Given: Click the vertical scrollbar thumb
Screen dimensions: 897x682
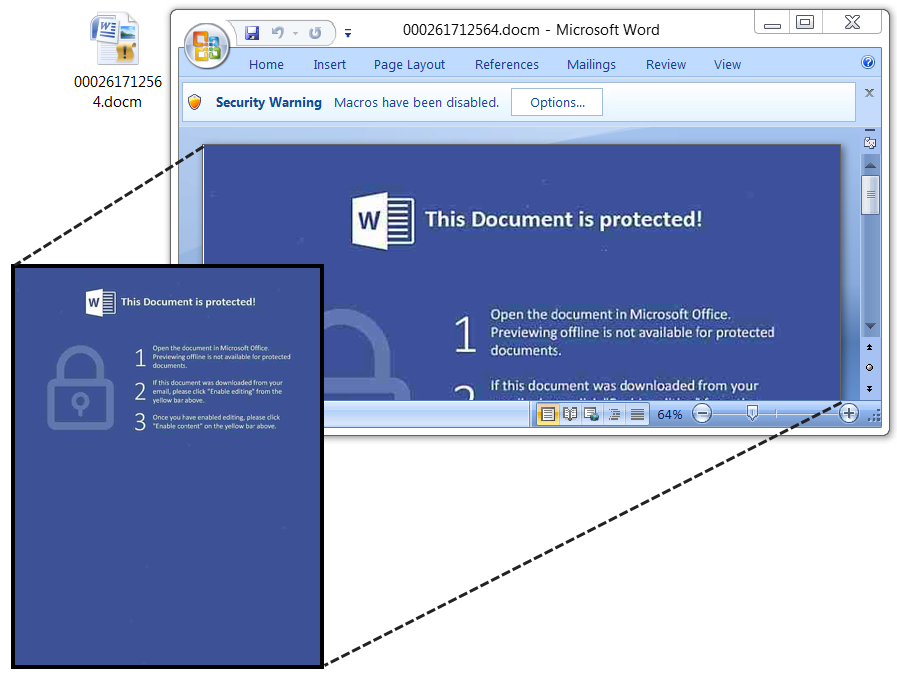Looking at the screenshot, I should 870,195.
